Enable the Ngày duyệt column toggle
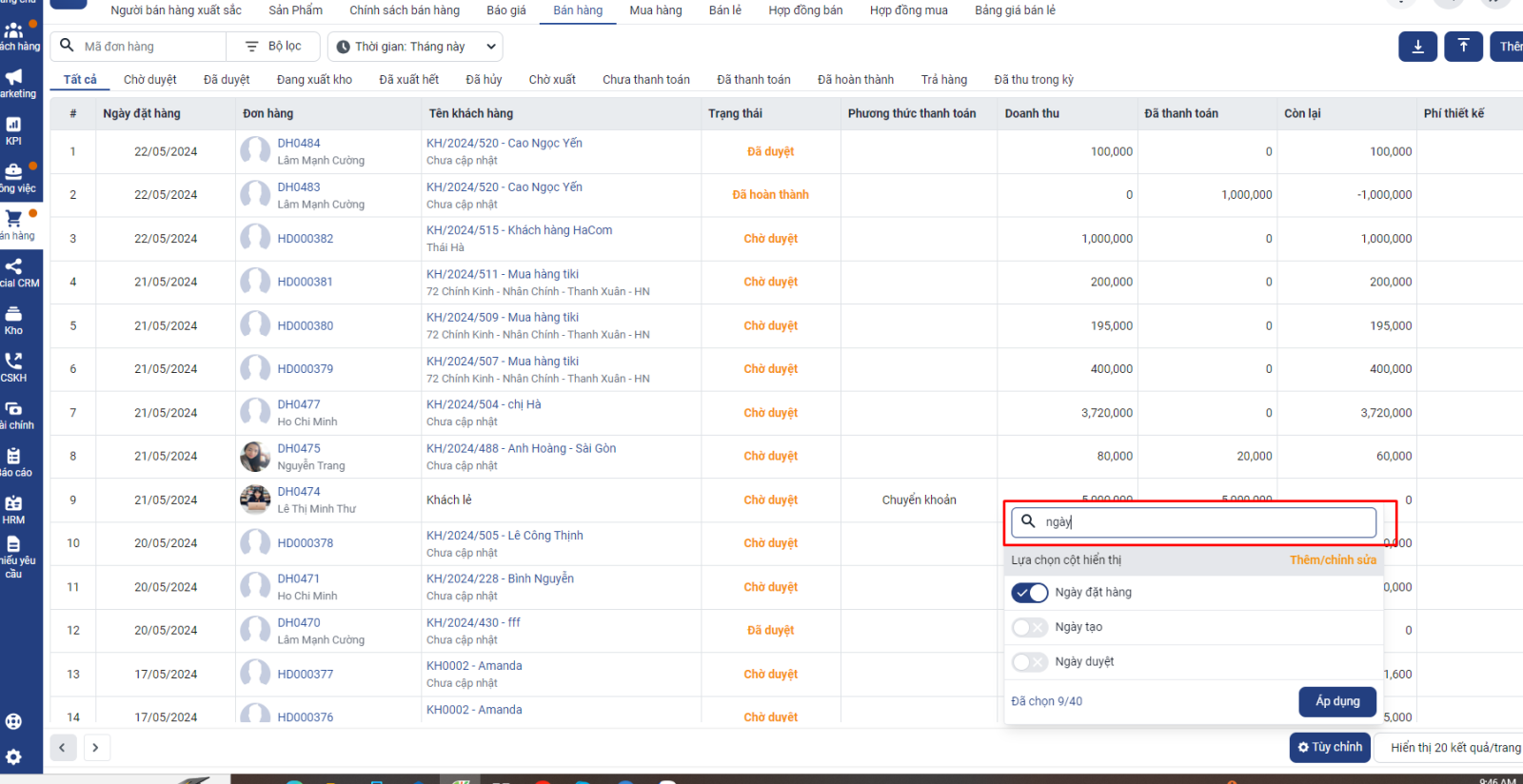Image resolution: width=1523 pixels, height=784 pixels. (x=1030, y=662)
